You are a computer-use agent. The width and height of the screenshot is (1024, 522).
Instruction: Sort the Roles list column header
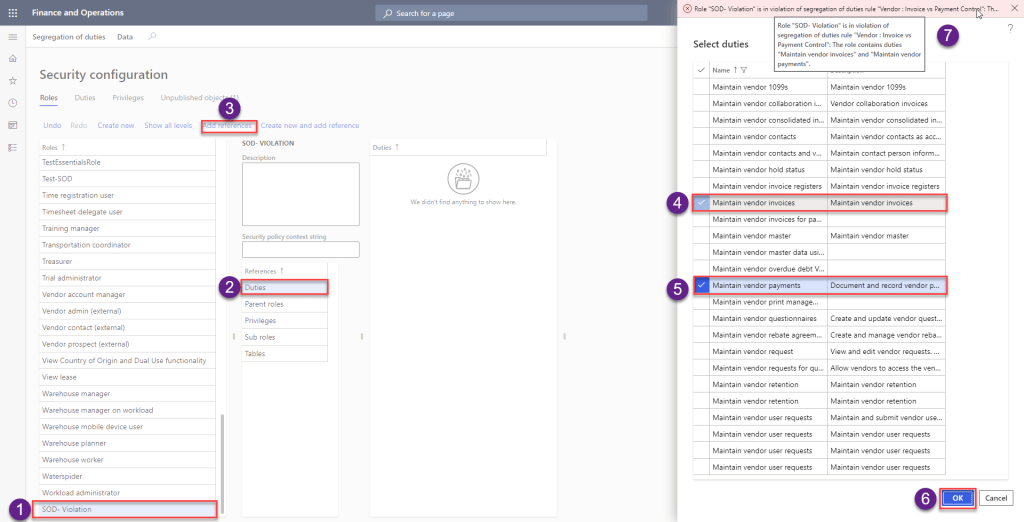pos(55,147)
